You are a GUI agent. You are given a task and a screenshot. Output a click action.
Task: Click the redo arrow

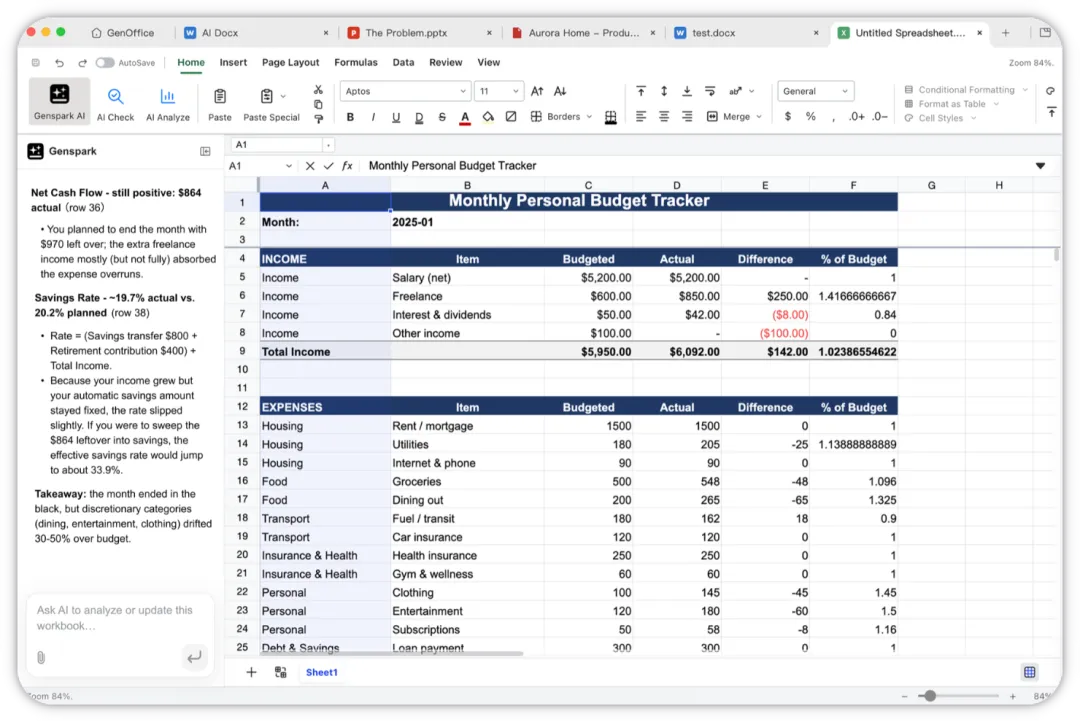coord(82,63)
